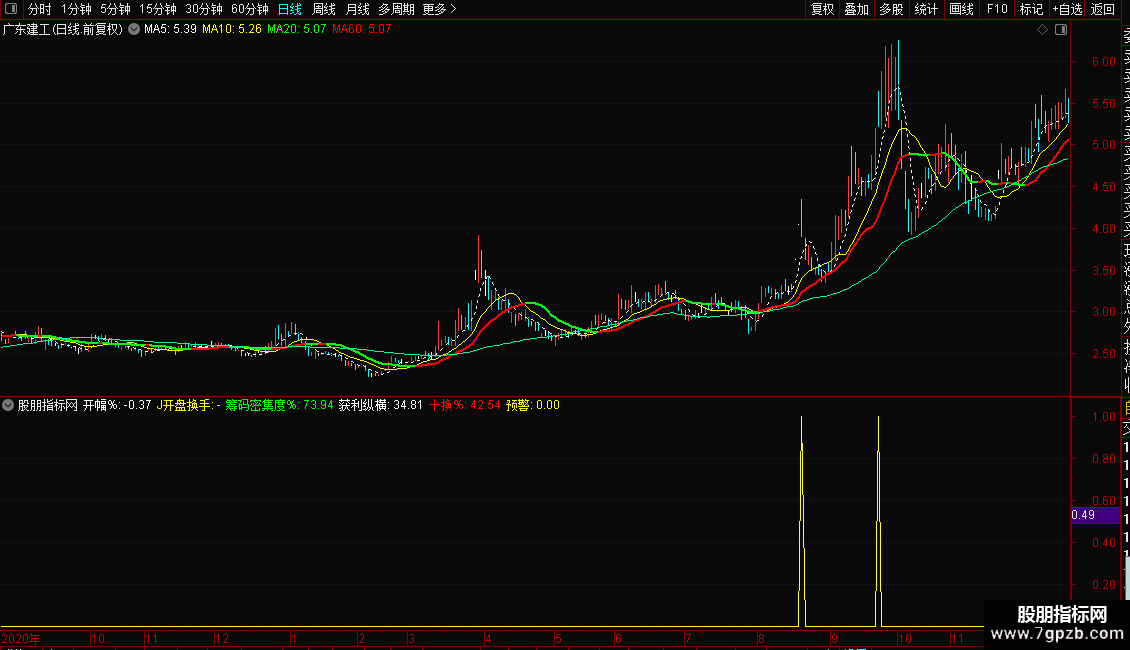This screenshot has height=650, width=1130.
Task: Open the 多股 multi-stock view
Action: (x=891, y=9)
